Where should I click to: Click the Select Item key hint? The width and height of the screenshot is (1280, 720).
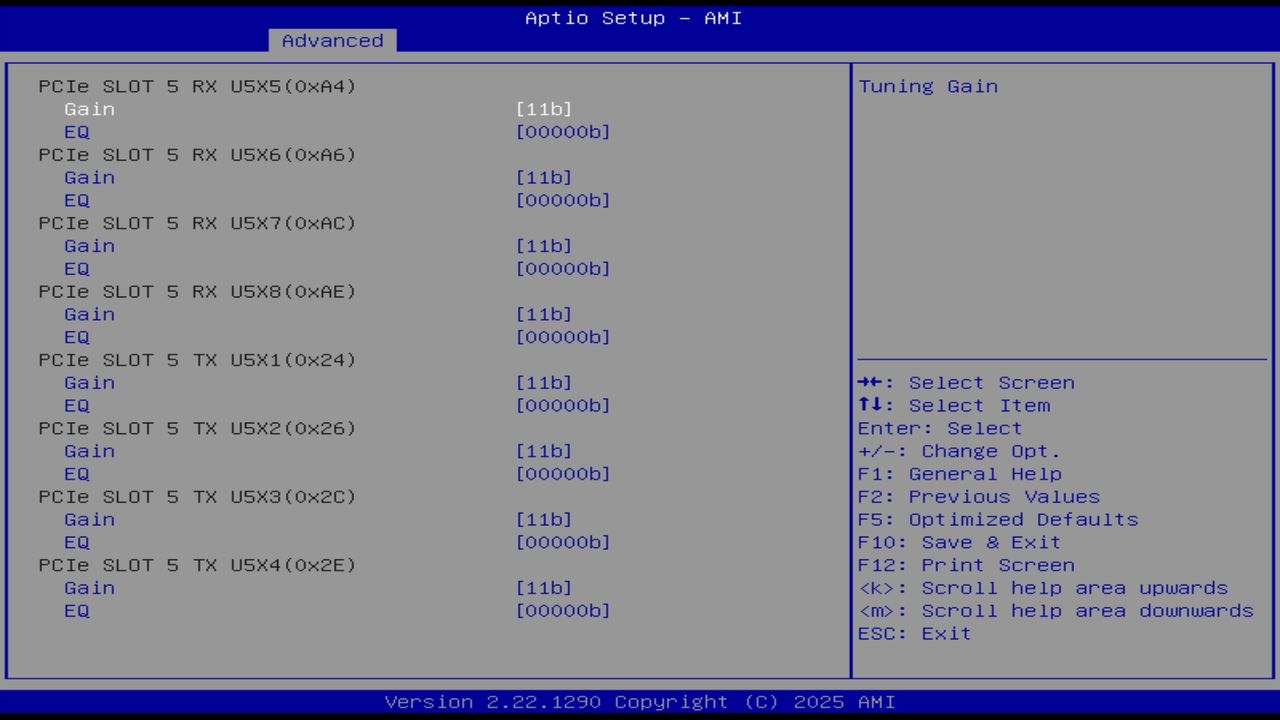click(954, 406)
